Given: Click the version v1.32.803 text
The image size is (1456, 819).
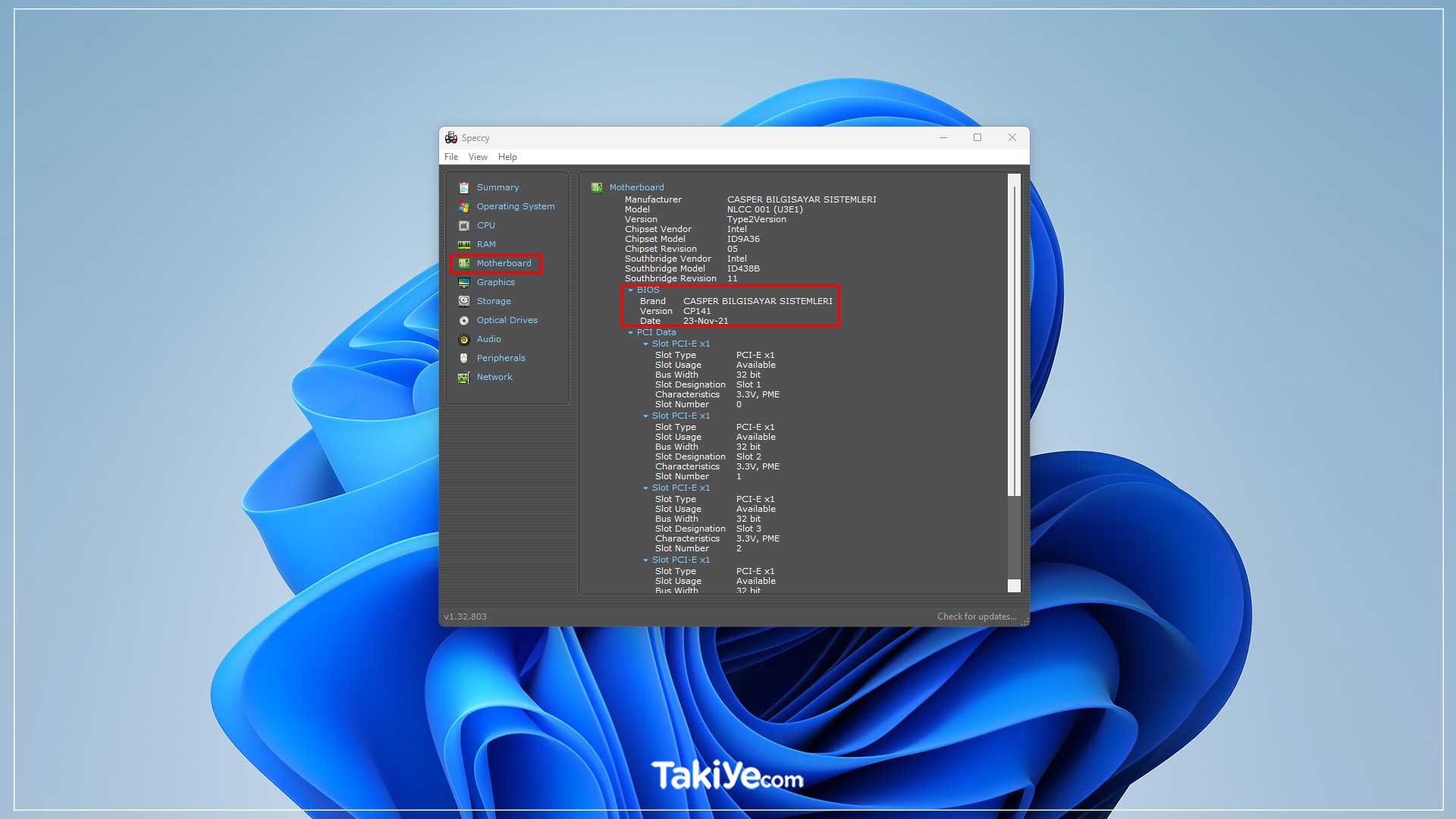Looking at the screenshot, I should 465,617.
